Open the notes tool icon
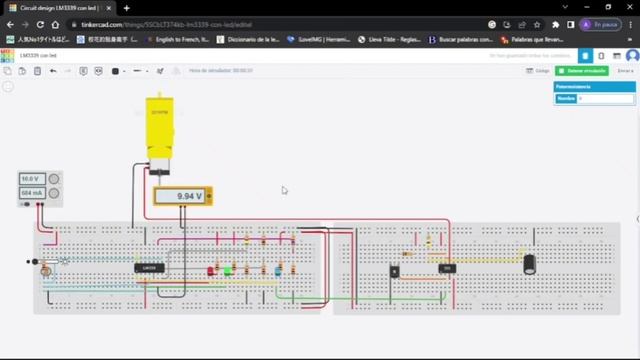Image resolution: width=640 pixels, height=360 pixels. (x=83, y=71)
